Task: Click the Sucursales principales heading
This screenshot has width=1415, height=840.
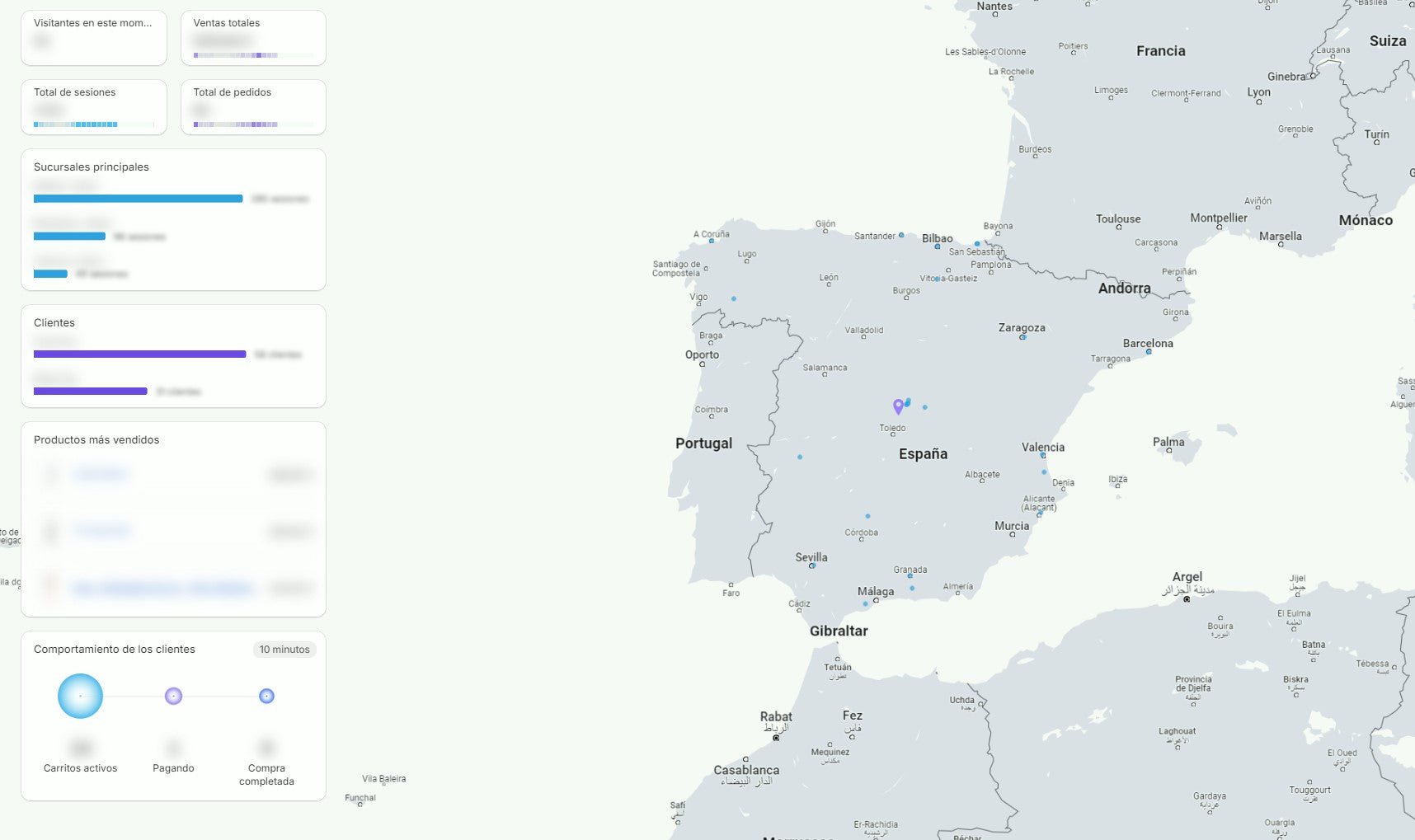Action: 92,167
